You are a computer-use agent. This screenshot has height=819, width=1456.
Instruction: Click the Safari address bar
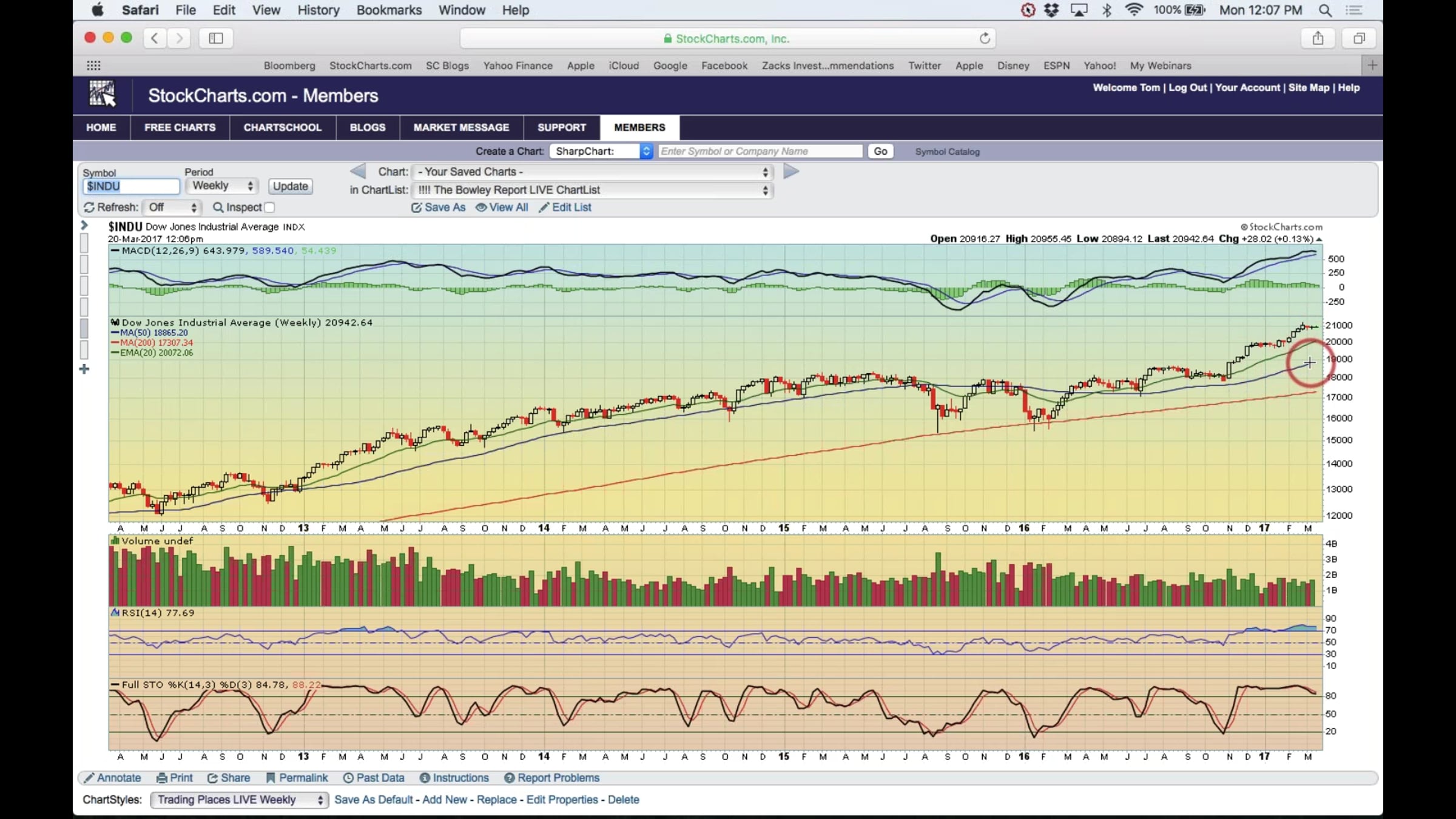(727, 38)
